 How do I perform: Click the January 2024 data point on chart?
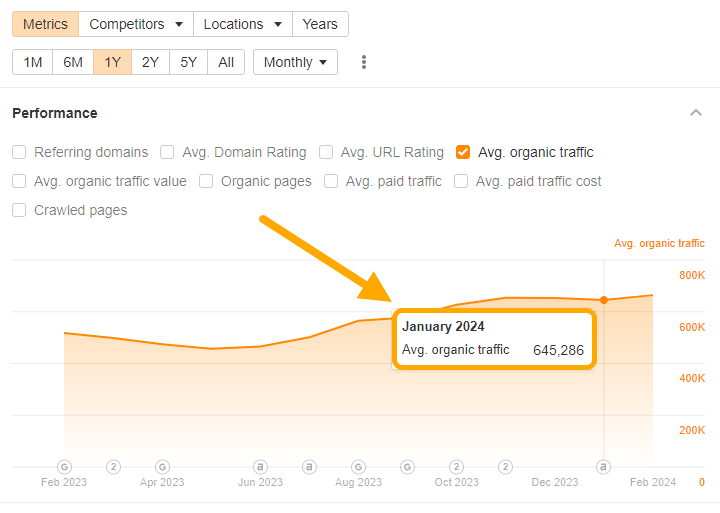point(603,300)
